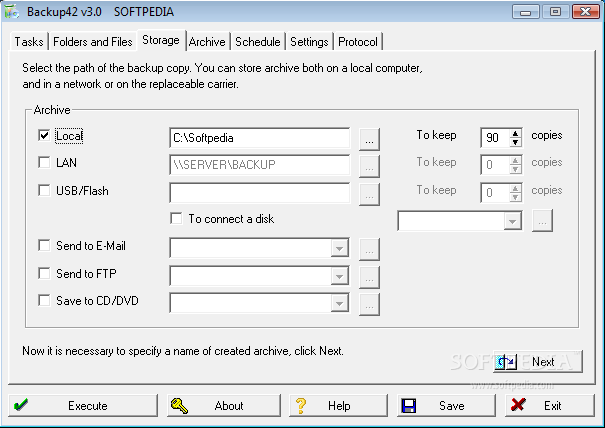
Task: Increase Local copies to keep
Action: click(515, 134)
